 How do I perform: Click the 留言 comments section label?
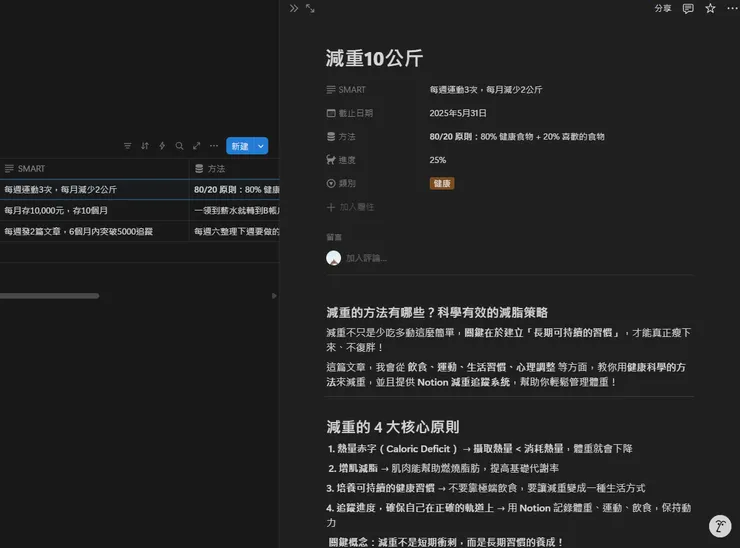334,237
